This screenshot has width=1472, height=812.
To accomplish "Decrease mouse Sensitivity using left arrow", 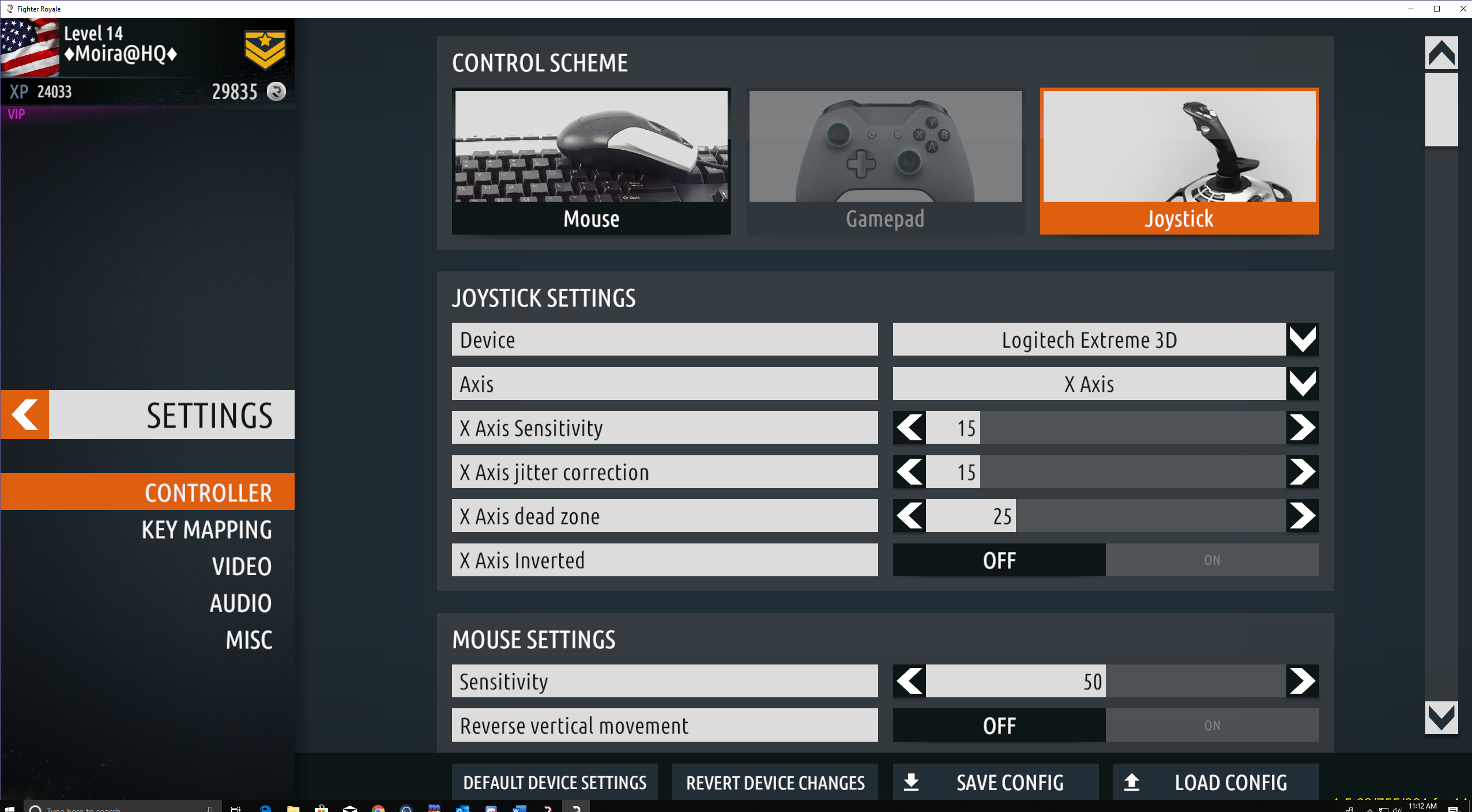I will [909, 681].
